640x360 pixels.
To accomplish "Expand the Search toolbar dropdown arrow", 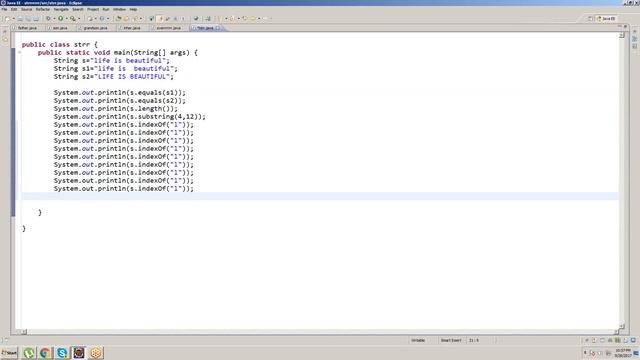I will click(141, 18).
